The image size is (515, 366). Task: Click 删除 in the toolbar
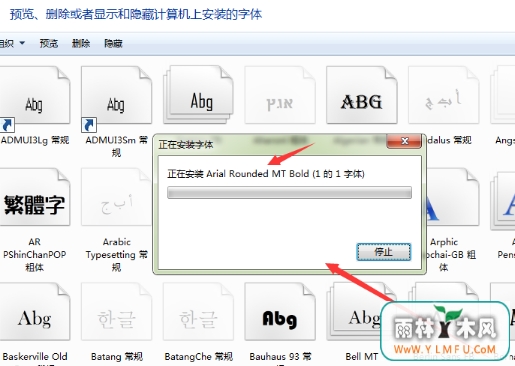point(81,43)
